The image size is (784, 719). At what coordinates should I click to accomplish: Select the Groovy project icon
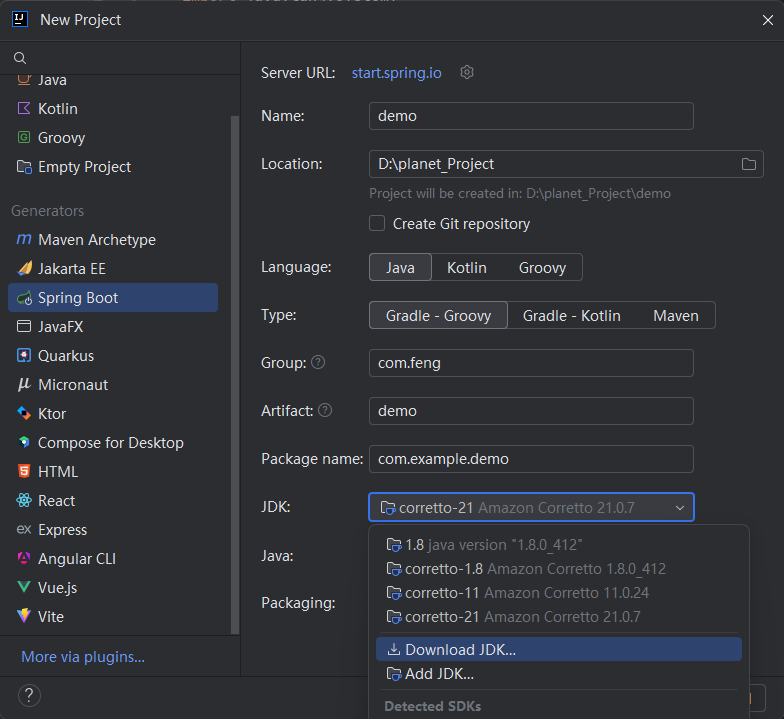[x=24, y=138]
